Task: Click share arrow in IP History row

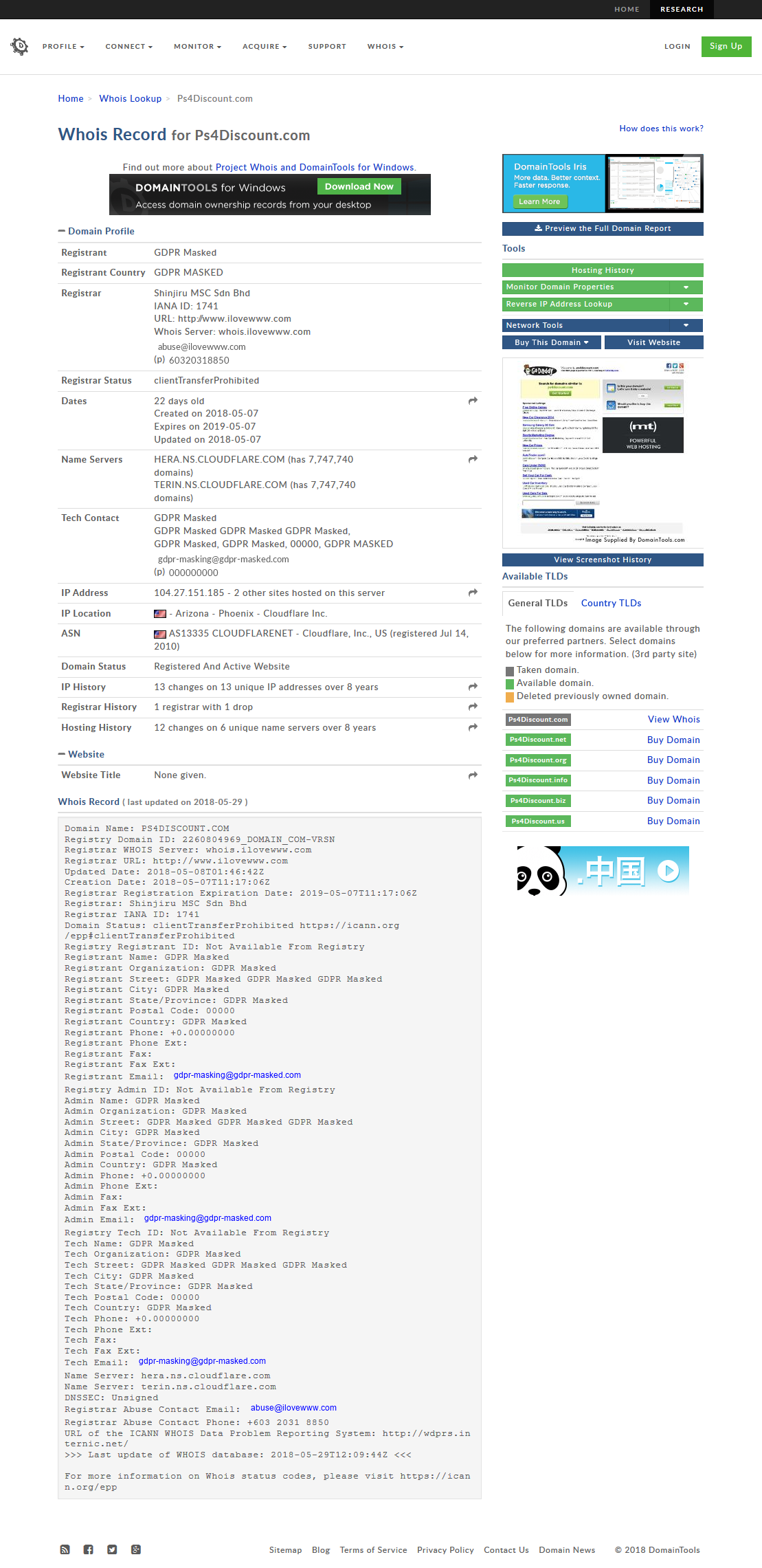Action: click(x=473, y=687)
